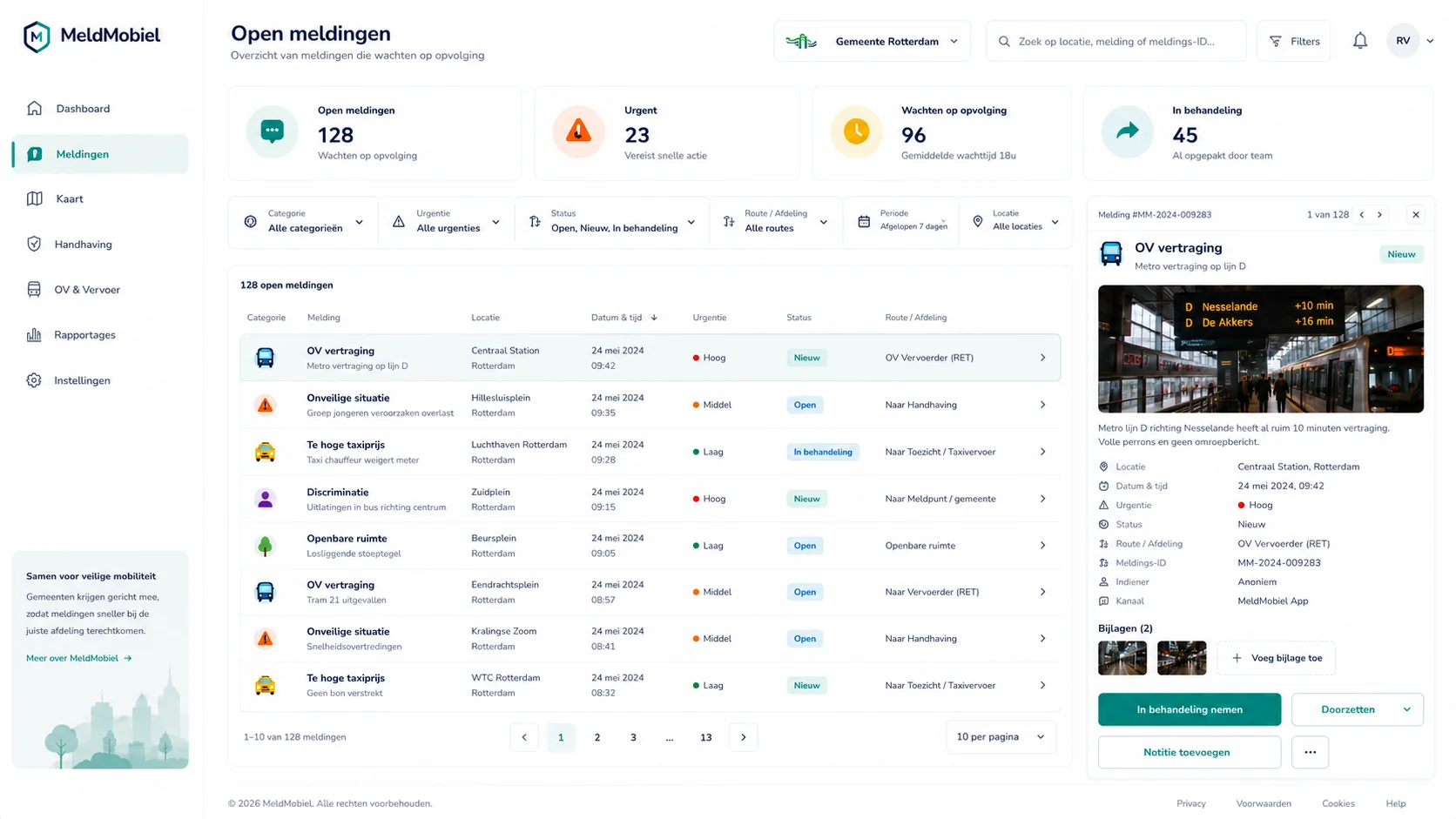The width and height of the screenshot is (1456, 819).
Task: Click the warning icon in Hillesluisplein row
Action: [x=265, y=405]
